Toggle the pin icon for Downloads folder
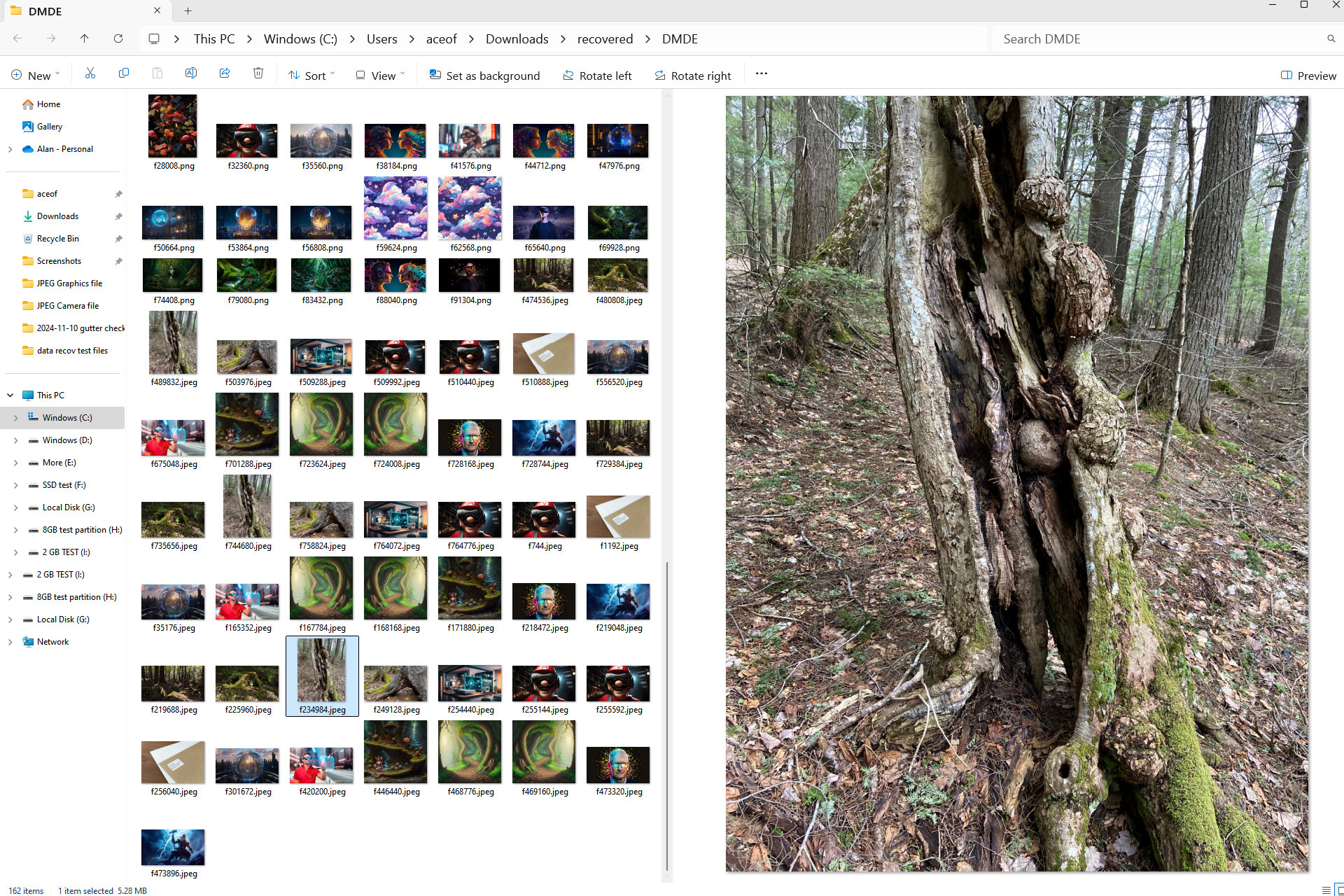1344x896 pixels. 118,216
